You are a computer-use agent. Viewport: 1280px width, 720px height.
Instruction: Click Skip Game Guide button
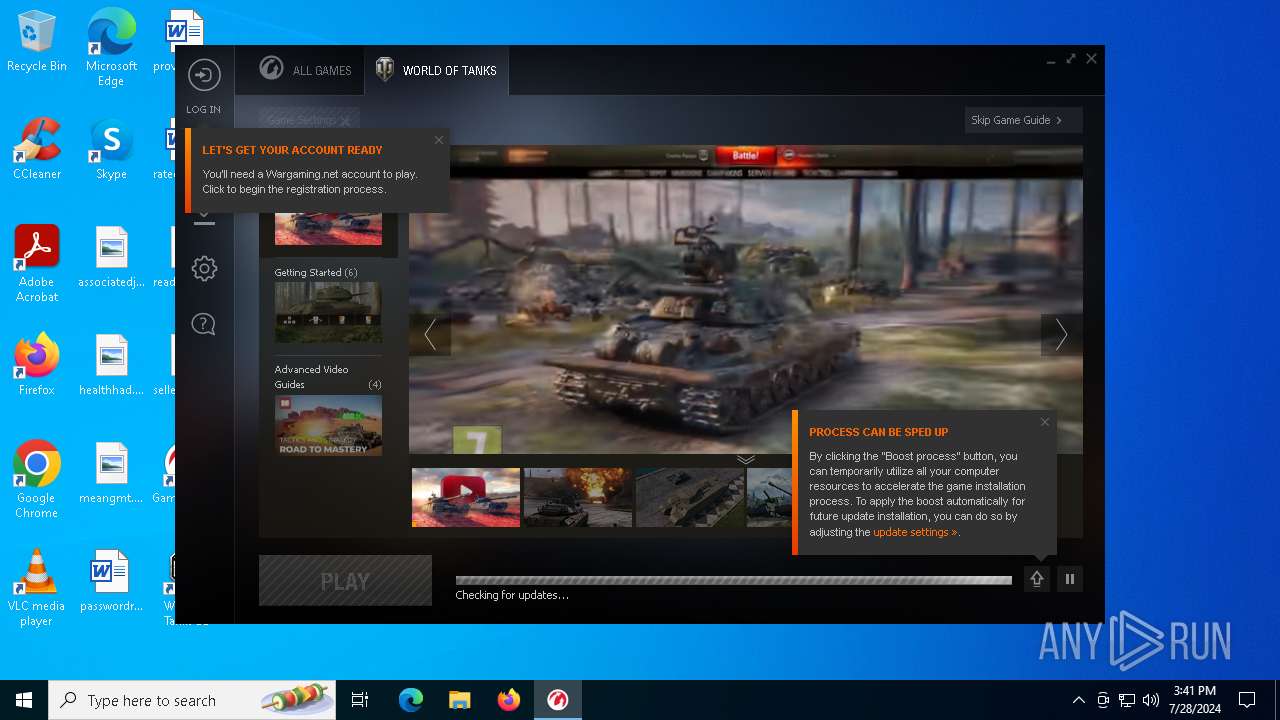[1023, 120]
